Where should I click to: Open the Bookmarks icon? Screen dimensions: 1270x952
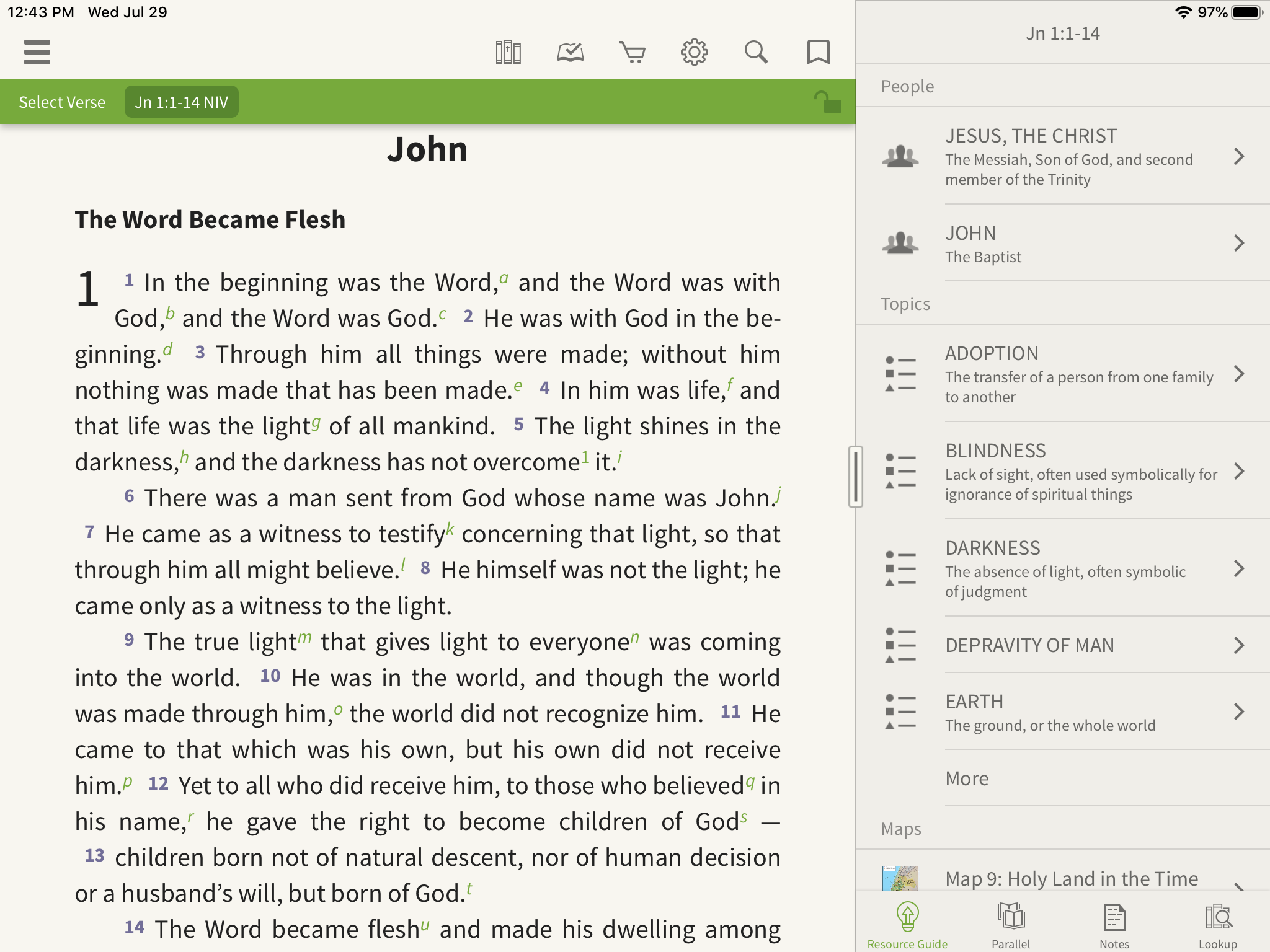[819, 52]
